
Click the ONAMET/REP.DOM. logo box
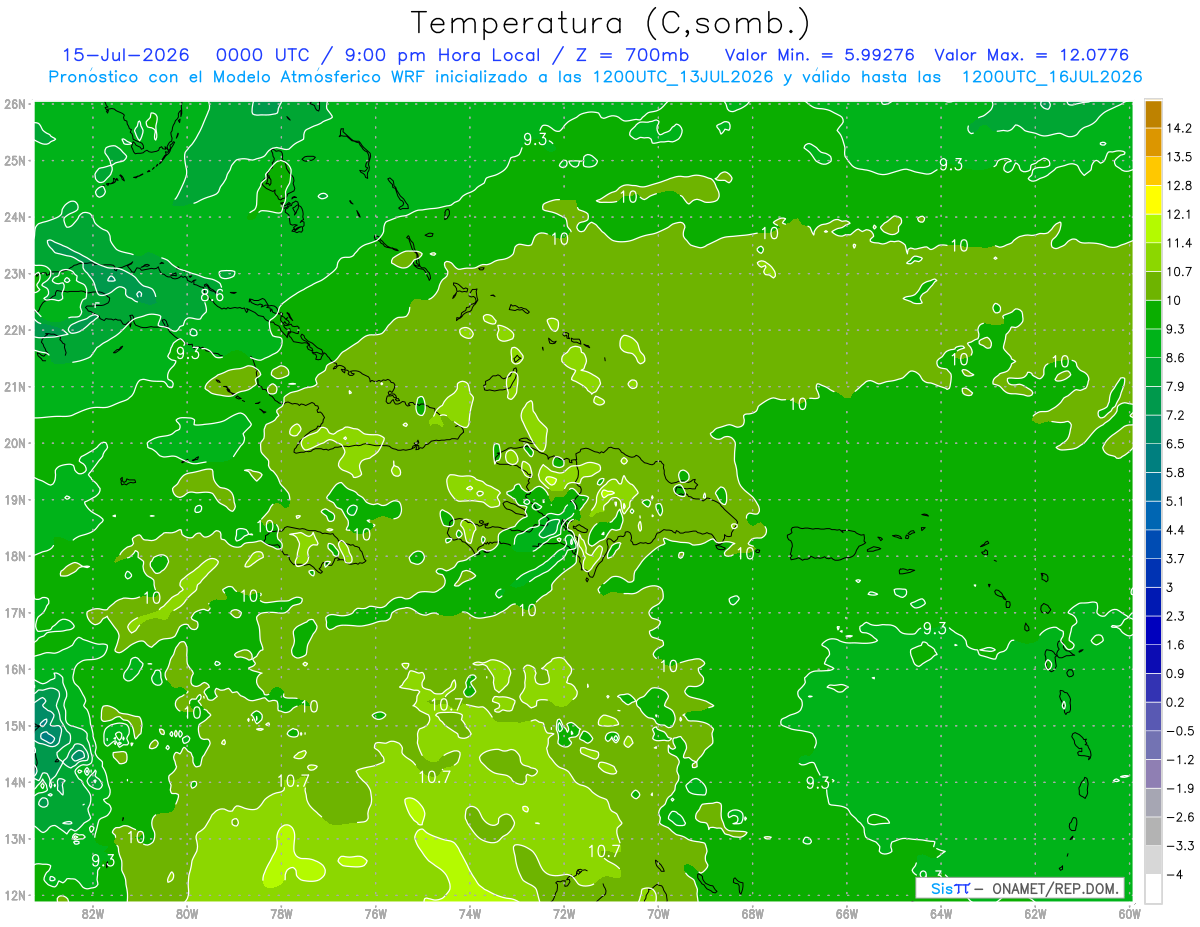point(1020,888)
